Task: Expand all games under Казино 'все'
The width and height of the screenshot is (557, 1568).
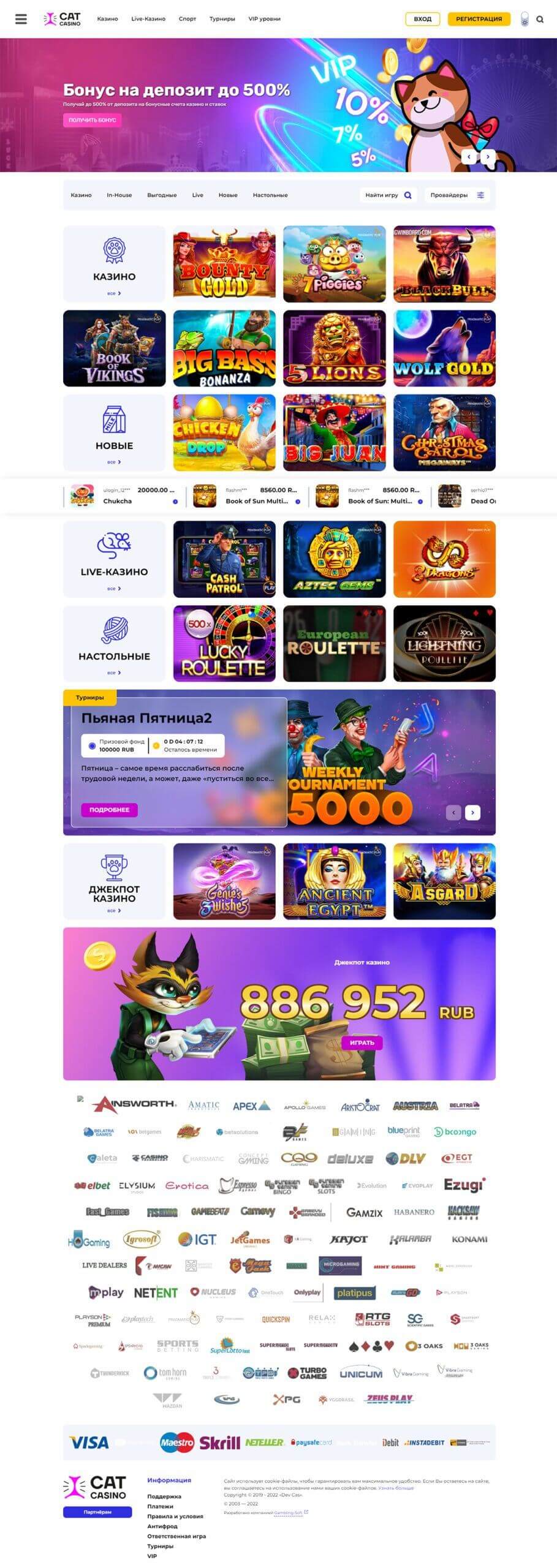Action: (114, 293)
